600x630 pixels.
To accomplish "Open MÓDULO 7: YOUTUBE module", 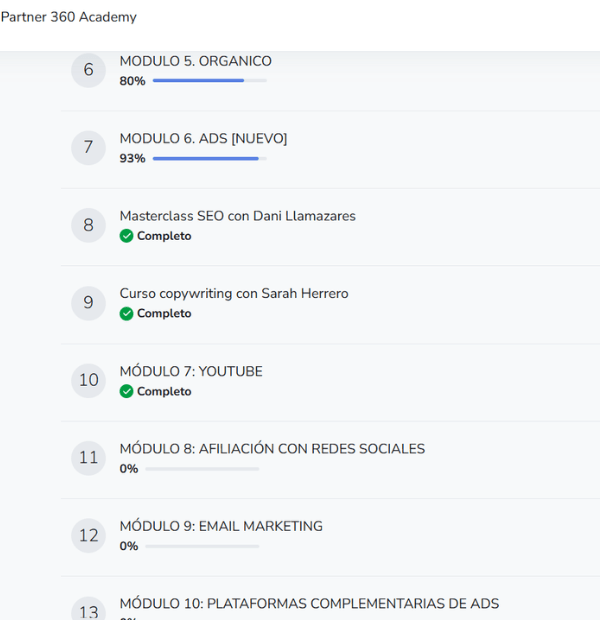I will 191,371.
